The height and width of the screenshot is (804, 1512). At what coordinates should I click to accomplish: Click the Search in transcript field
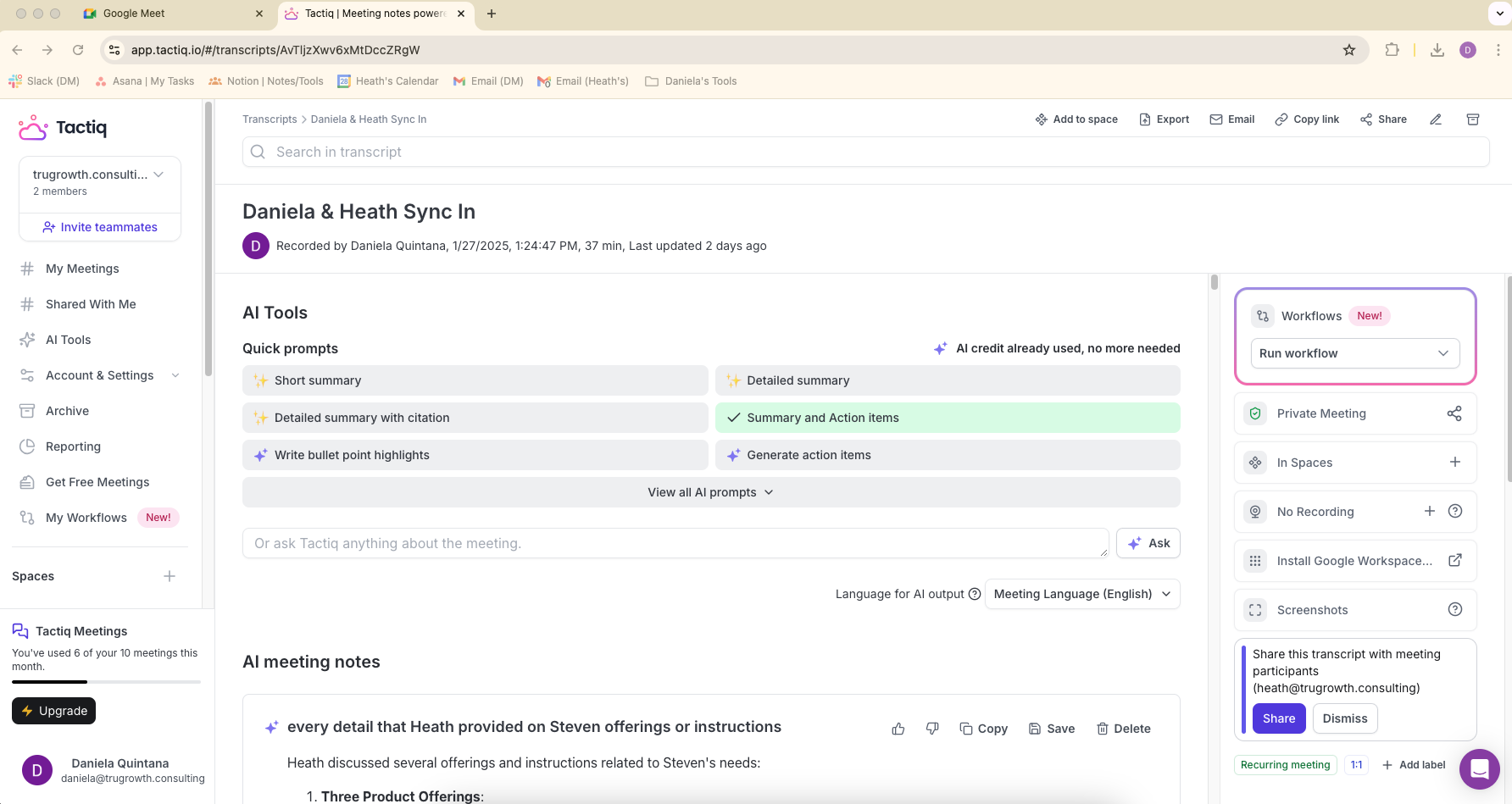865,152
